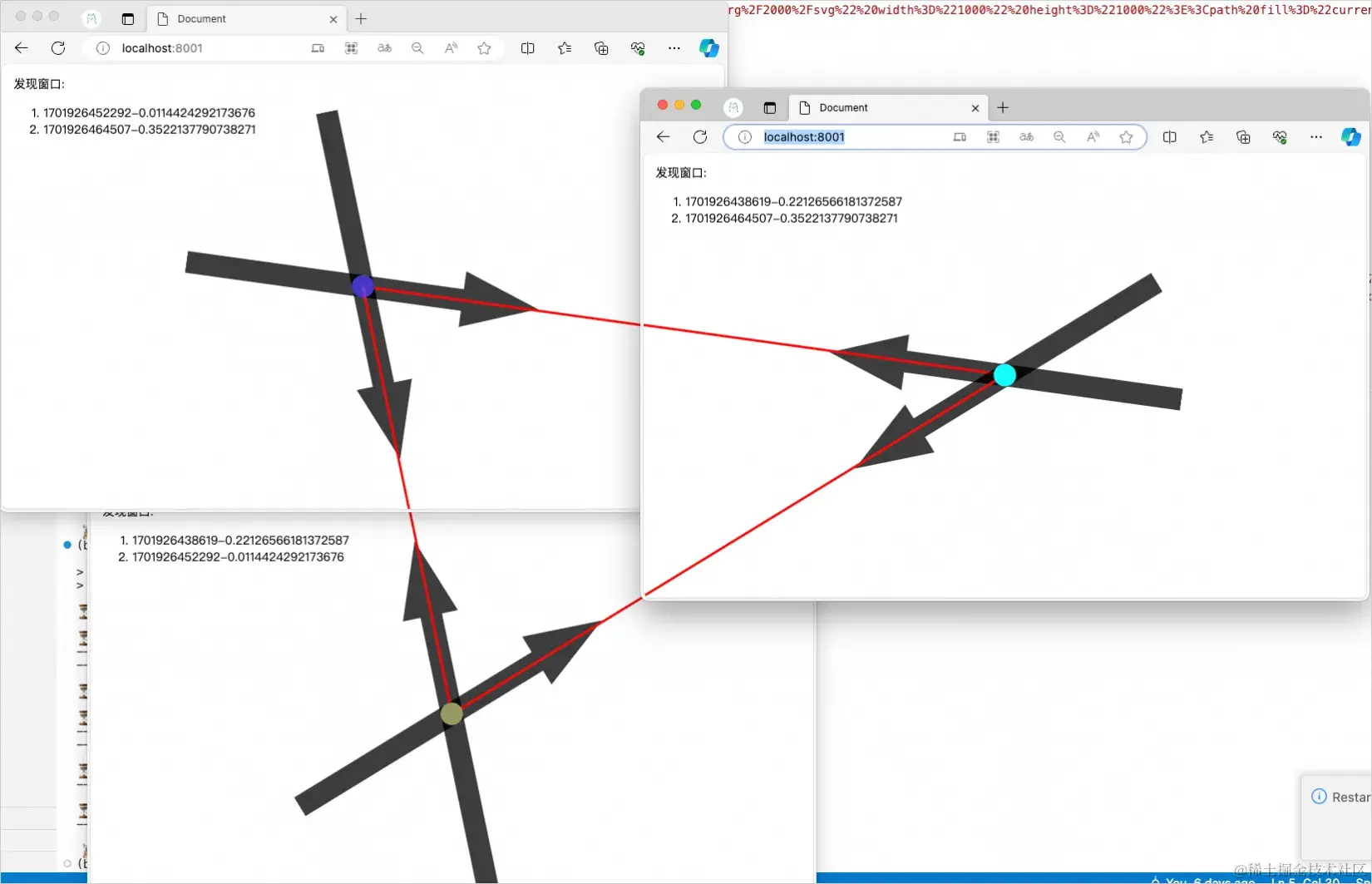1372x884 pixels.
Task: Favorite this page in front right window
Action: (x=1126, y=137)
